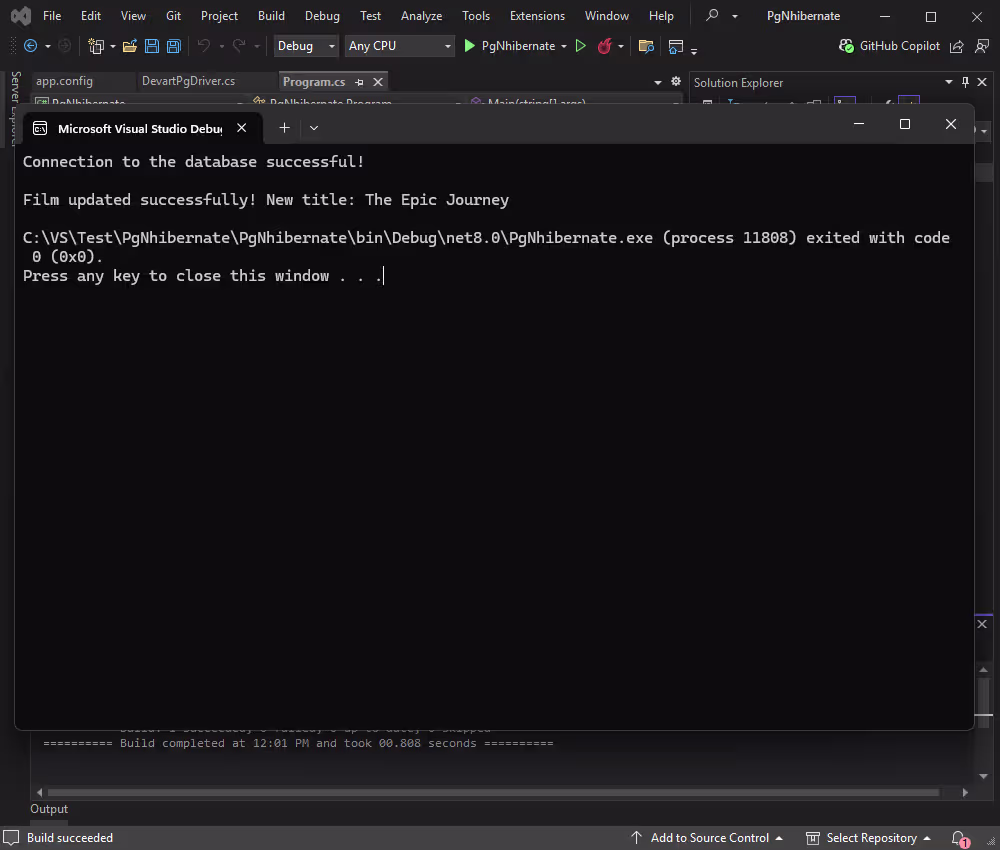
Task: Open the Build menu
Action: coord(271,16)
